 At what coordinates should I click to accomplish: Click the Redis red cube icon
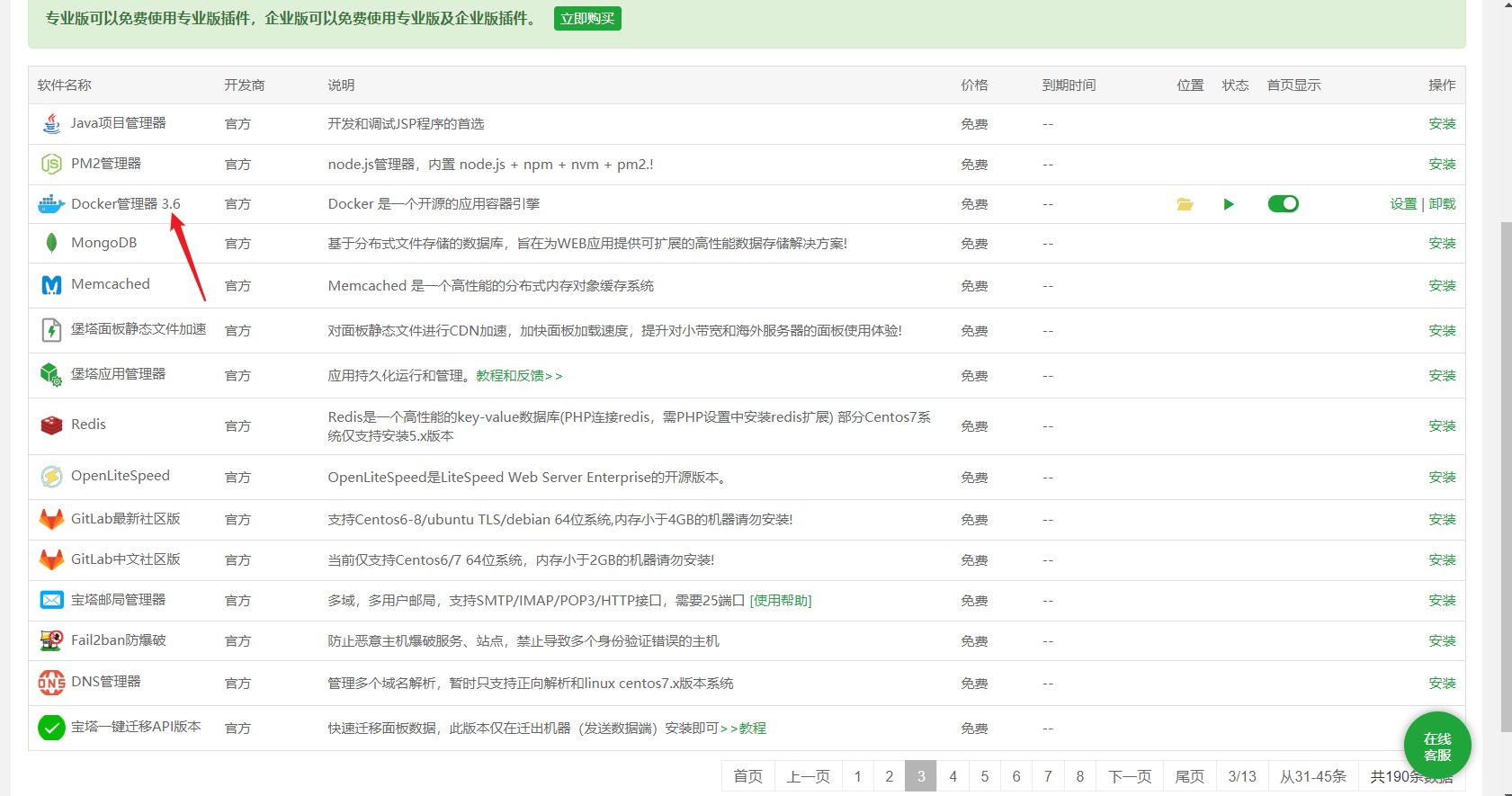(x=51, y=425)
